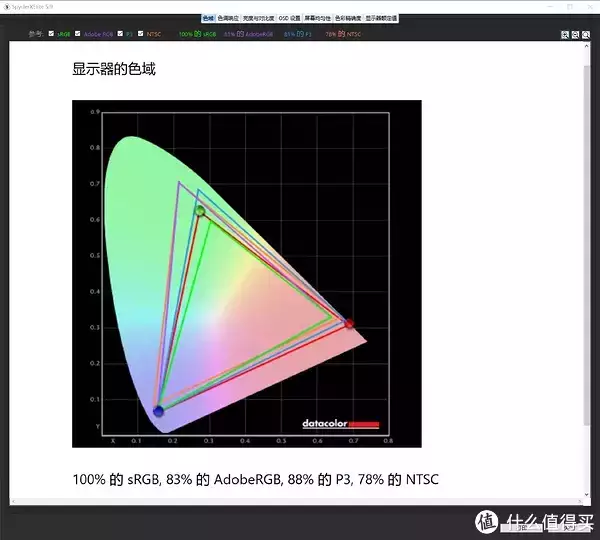Screen dimensions: 600x540
Task: Switch to the 色调响应 tab
Action: coord(228,18)
